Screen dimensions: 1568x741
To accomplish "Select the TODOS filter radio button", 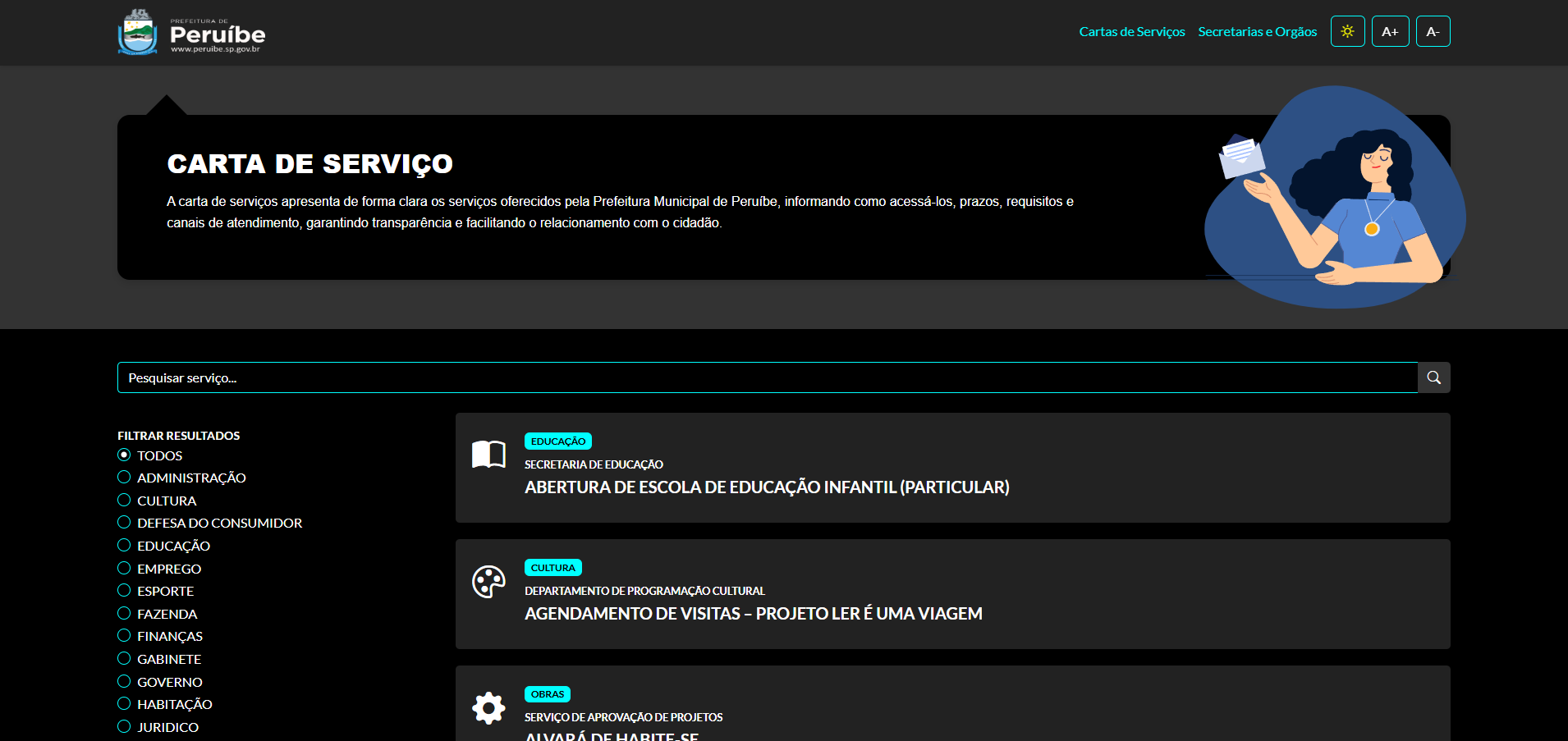I will click(x=124, y=455).
